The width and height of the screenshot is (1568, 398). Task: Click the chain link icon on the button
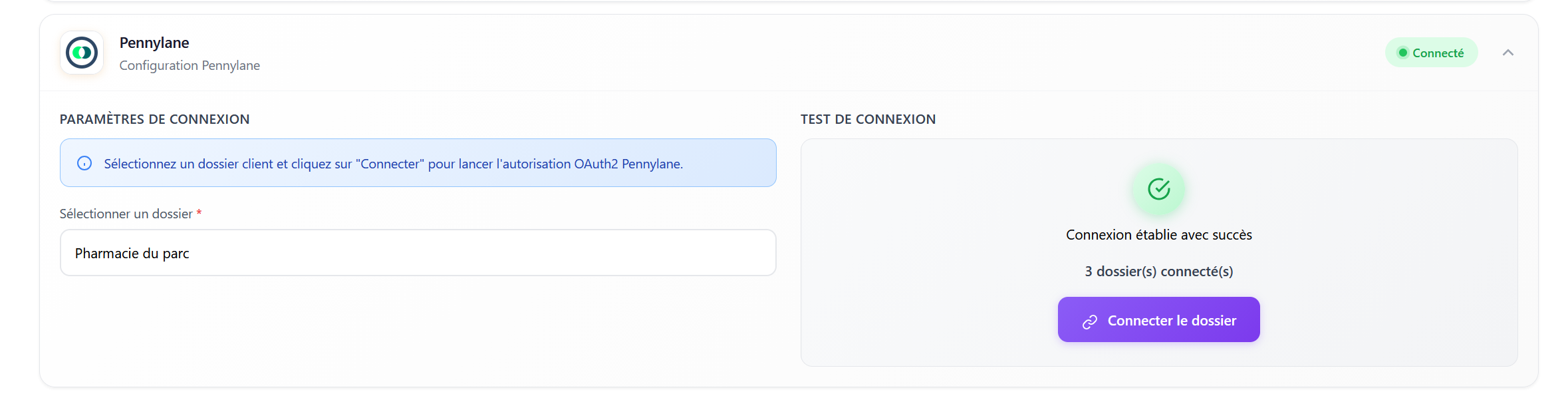click(1090, 321)
